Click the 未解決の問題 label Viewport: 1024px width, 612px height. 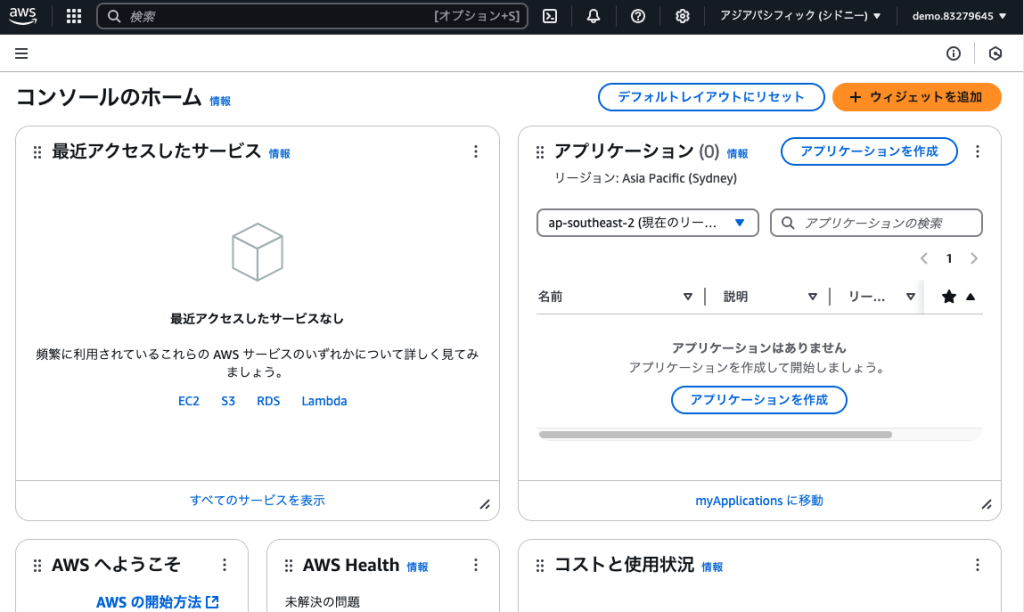click(322, 602)
